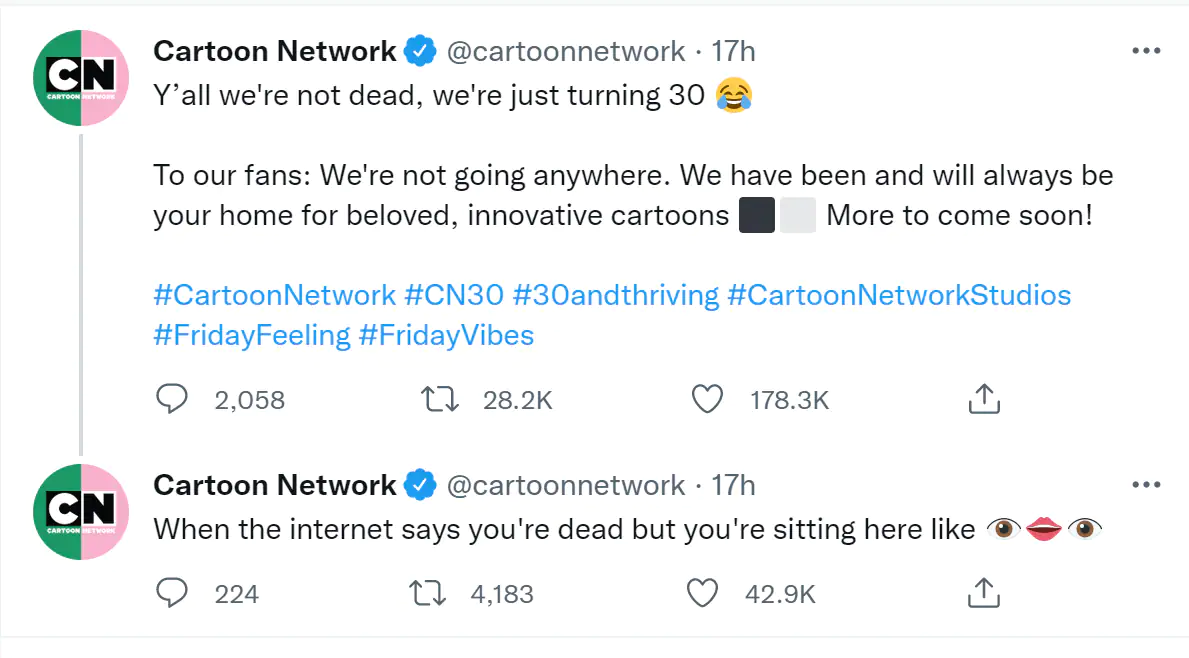
Task: Toggle like on the first tweet
Action: click(706, 398)
